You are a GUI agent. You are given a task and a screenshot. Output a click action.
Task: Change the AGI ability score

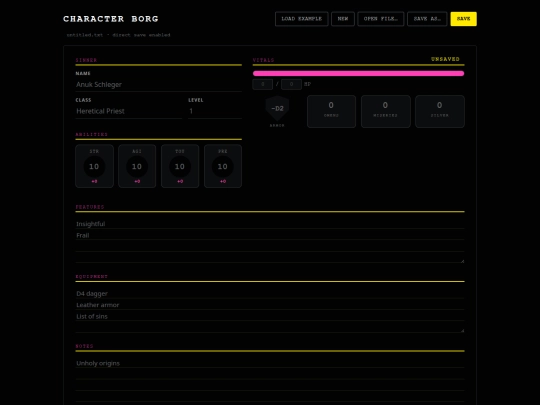137,167
